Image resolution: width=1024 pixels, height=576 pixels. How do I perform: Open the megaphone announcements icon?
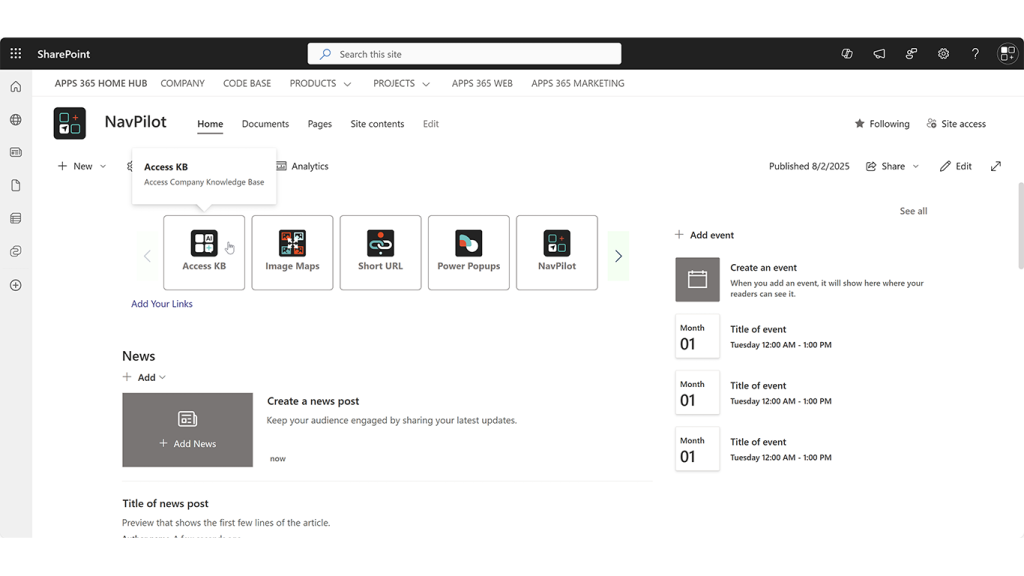pos(879,54)
